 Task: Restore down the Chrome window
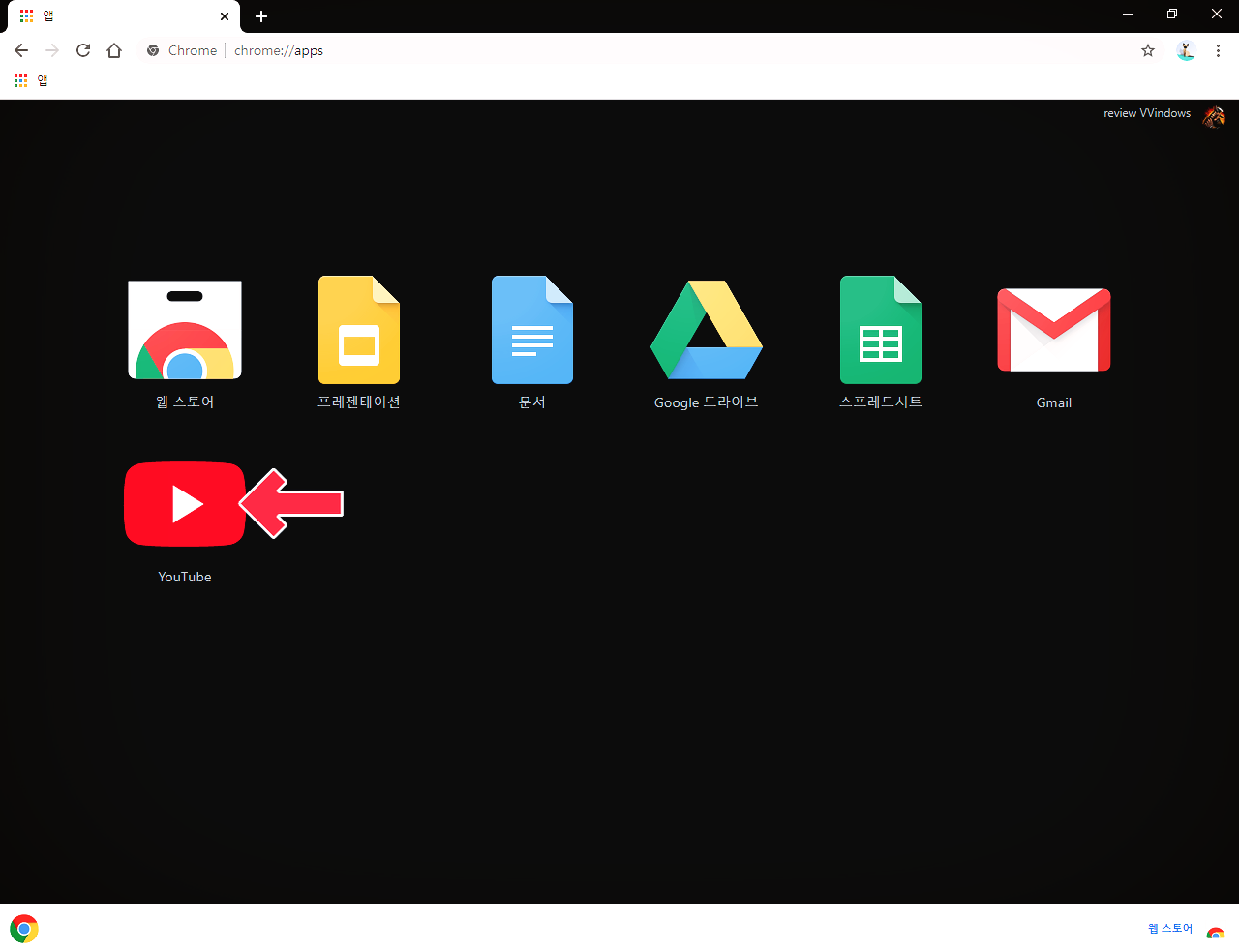pyautogui.click(x=1172, y=14)
